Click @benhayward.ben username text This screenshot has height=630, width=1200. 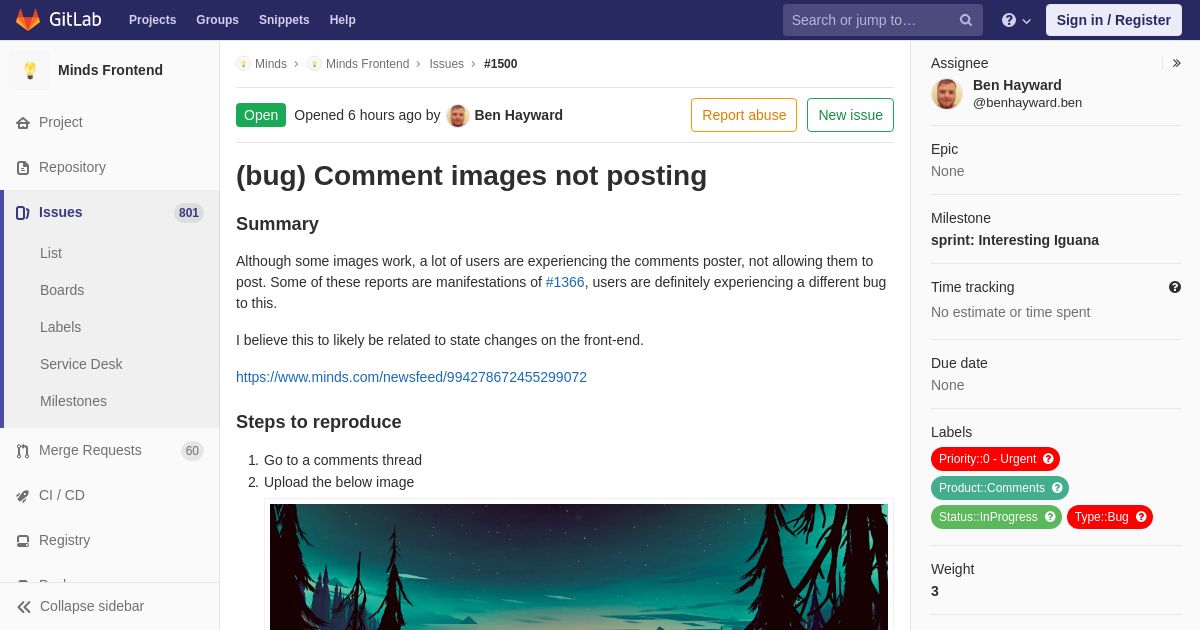click(x=1027, y=102)
